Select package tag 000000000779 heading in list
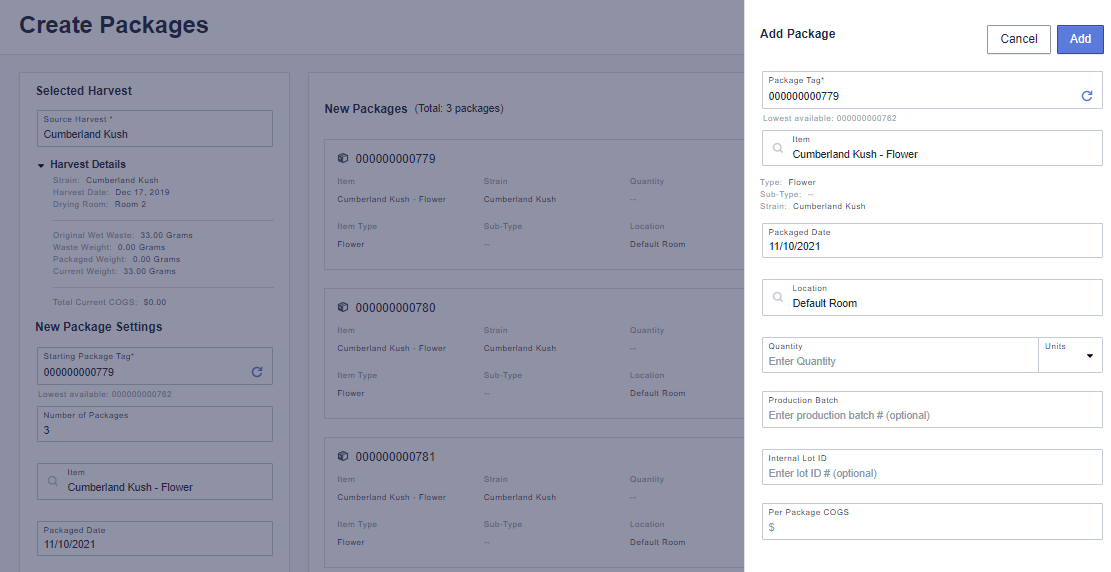1111x572 pixels. tap(395, 159)
